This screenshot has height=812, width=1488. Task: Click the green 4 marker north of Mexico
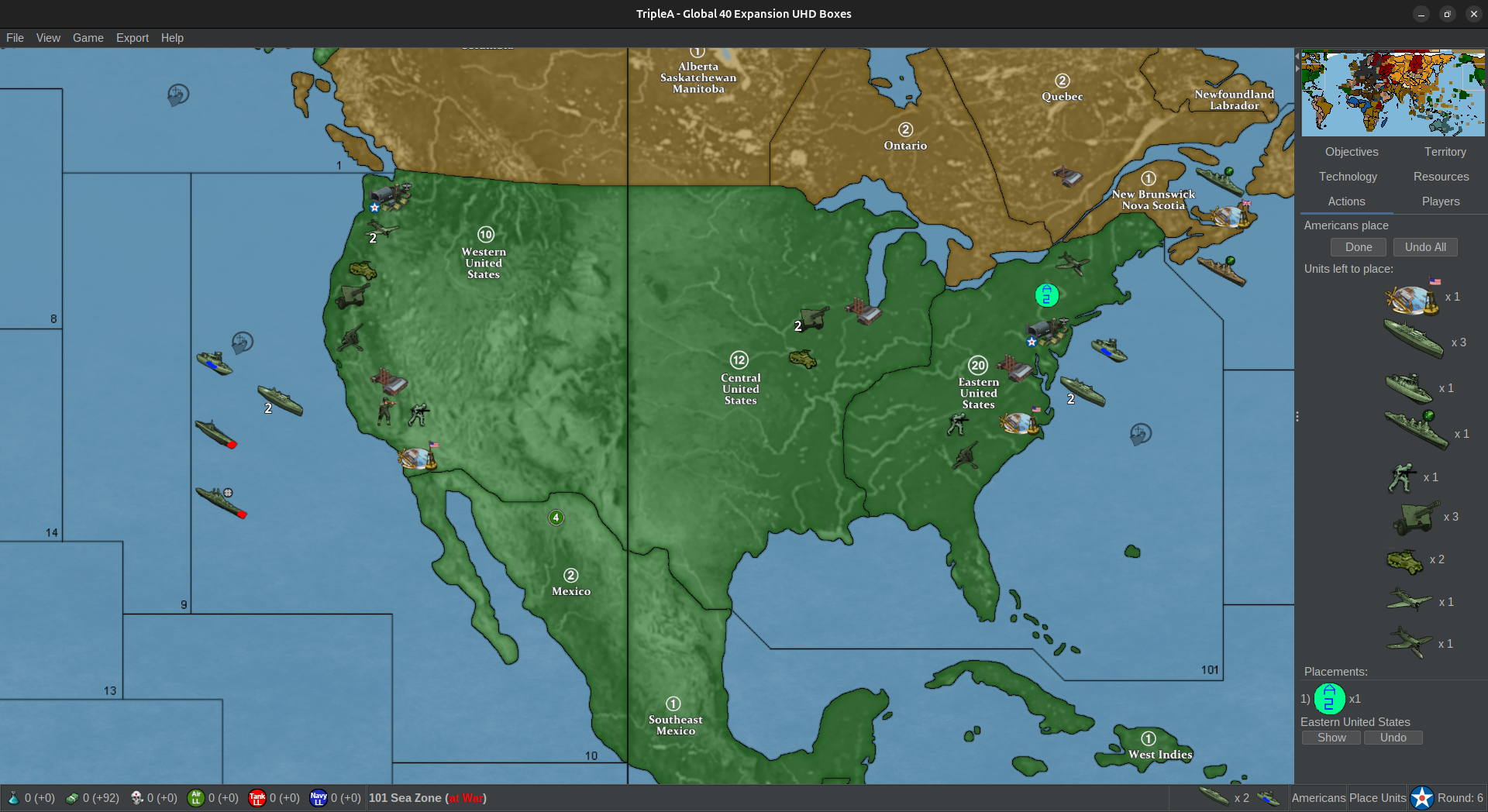point(556,518)
